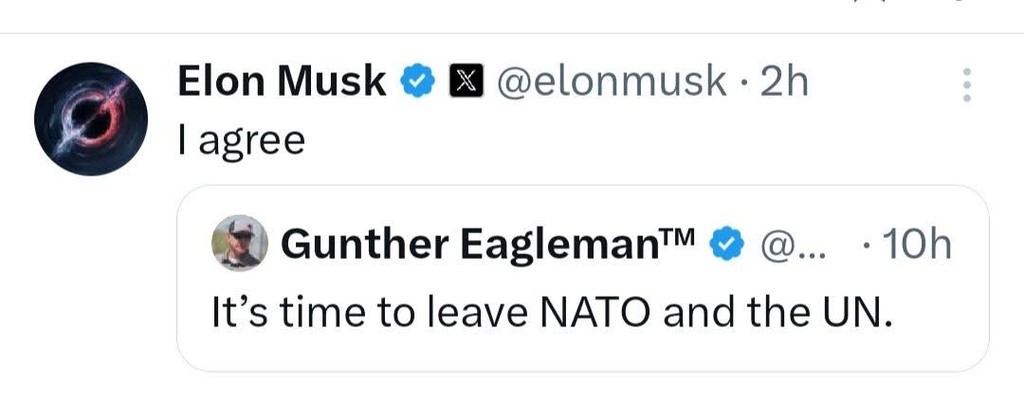
Task: Open the quoted post's 10h timestamp
Action: [x=914, y=245]
